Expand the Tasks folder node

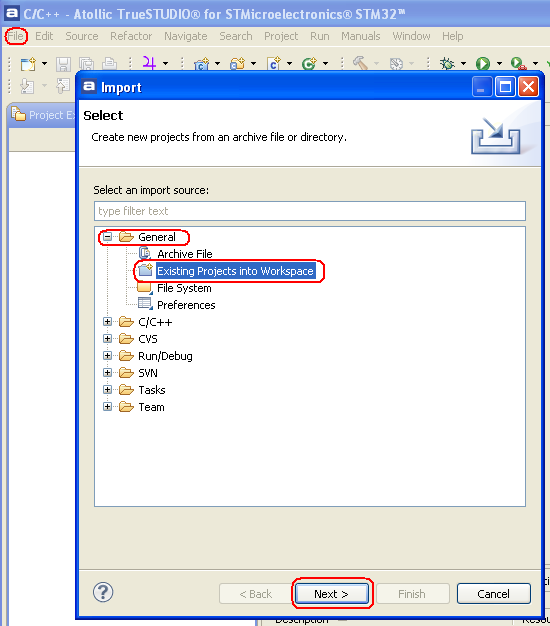pos(107,389)
